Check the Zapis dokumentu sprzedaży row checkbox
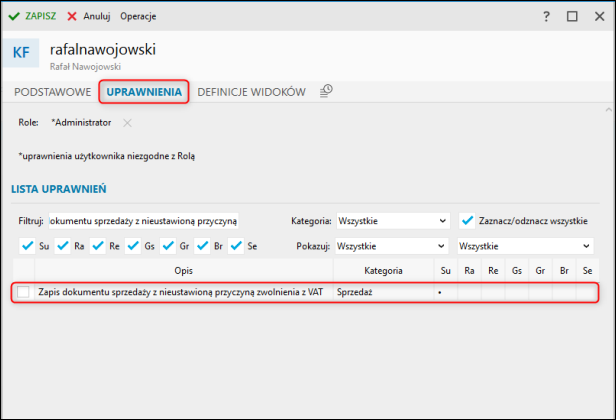The image size is (616, 420). 23,292
